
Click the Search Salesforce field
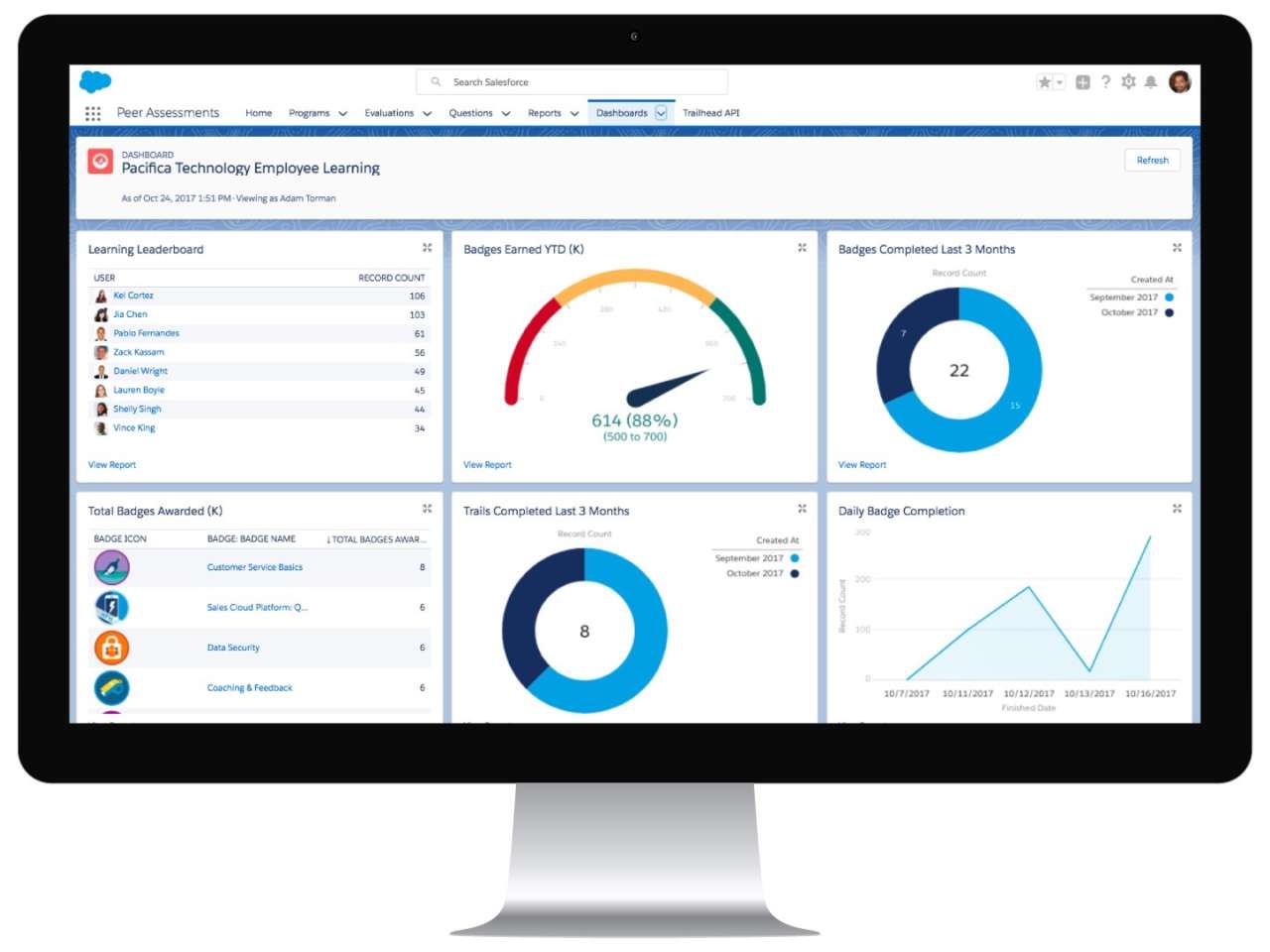click(572, 82)
